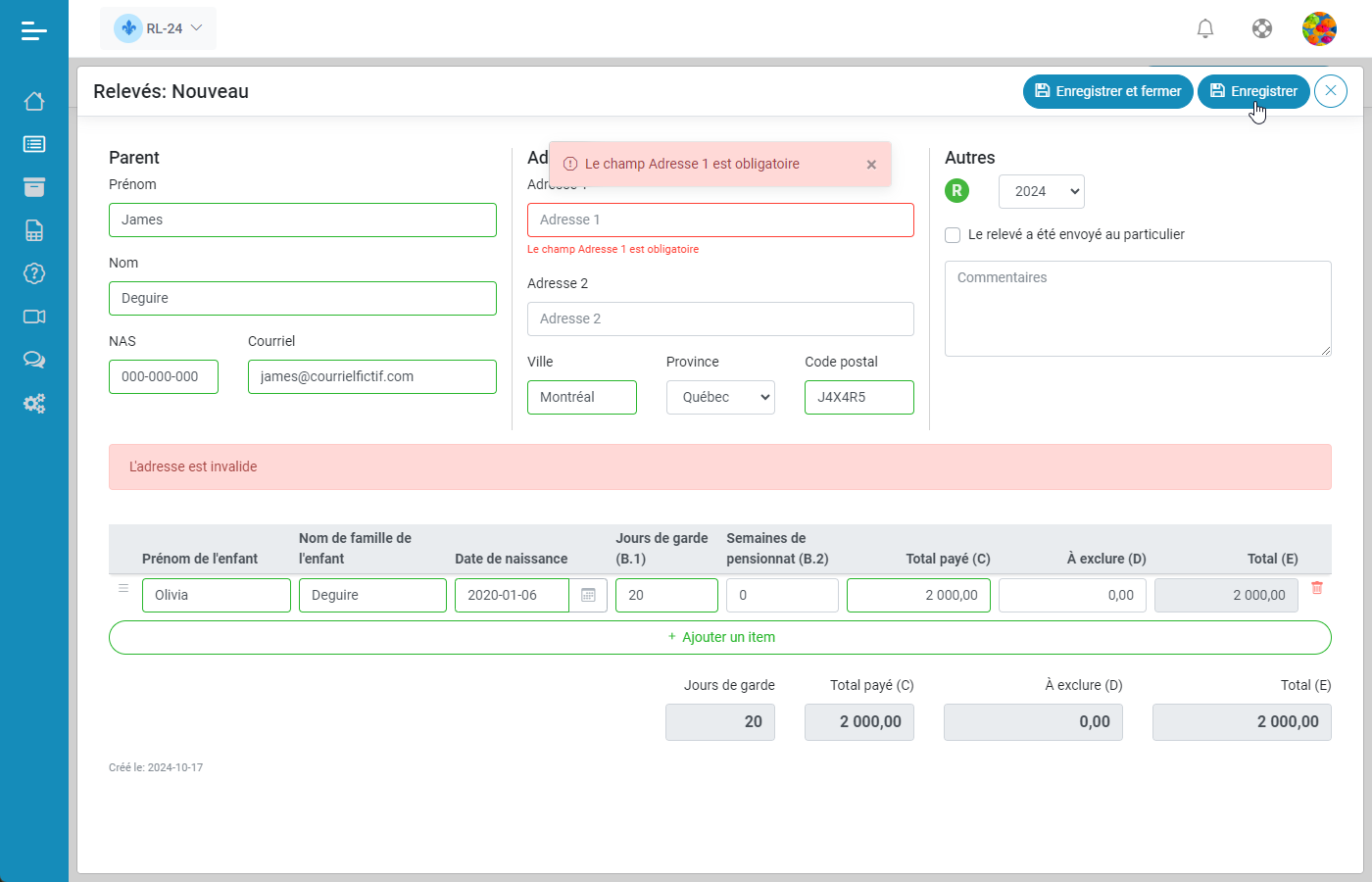
Task: Open the user profile avatar
Action: click(x=1319, y=28)
